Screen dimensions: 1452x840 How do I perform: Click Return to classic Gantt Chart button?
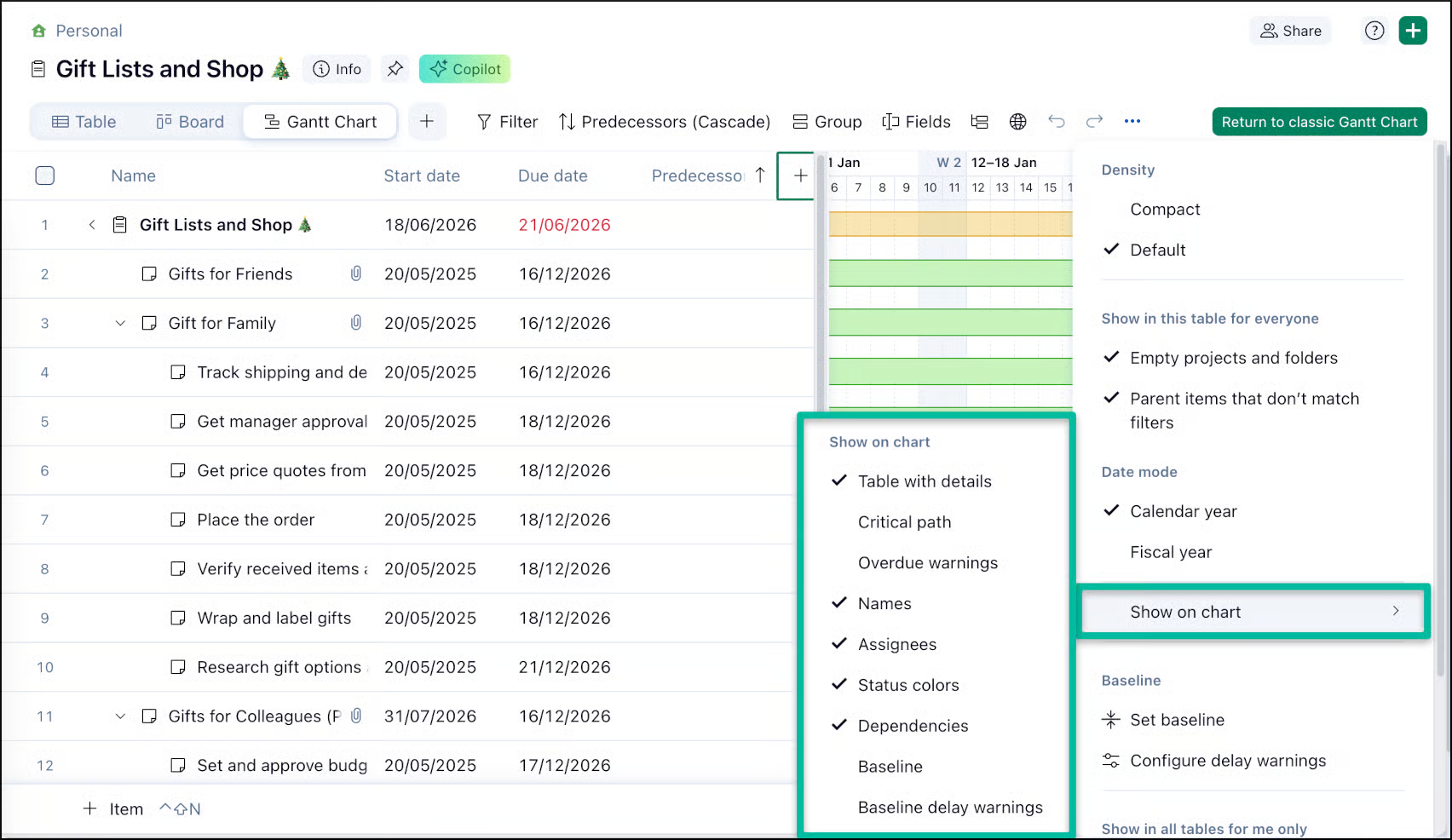point(1319,122)
